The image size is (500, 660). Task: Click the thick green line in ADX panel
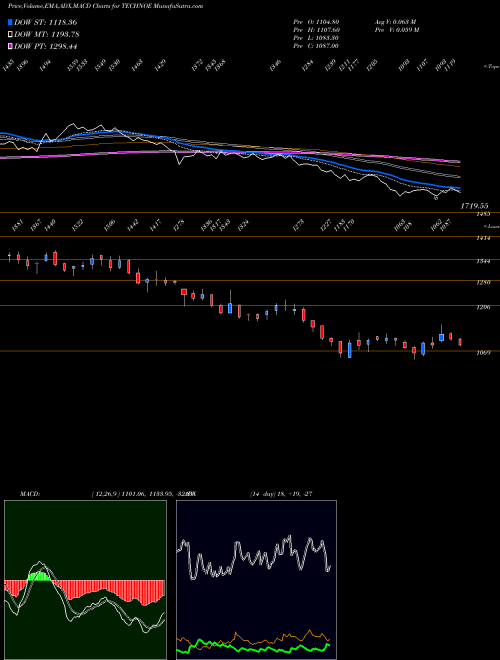(253, 647)
